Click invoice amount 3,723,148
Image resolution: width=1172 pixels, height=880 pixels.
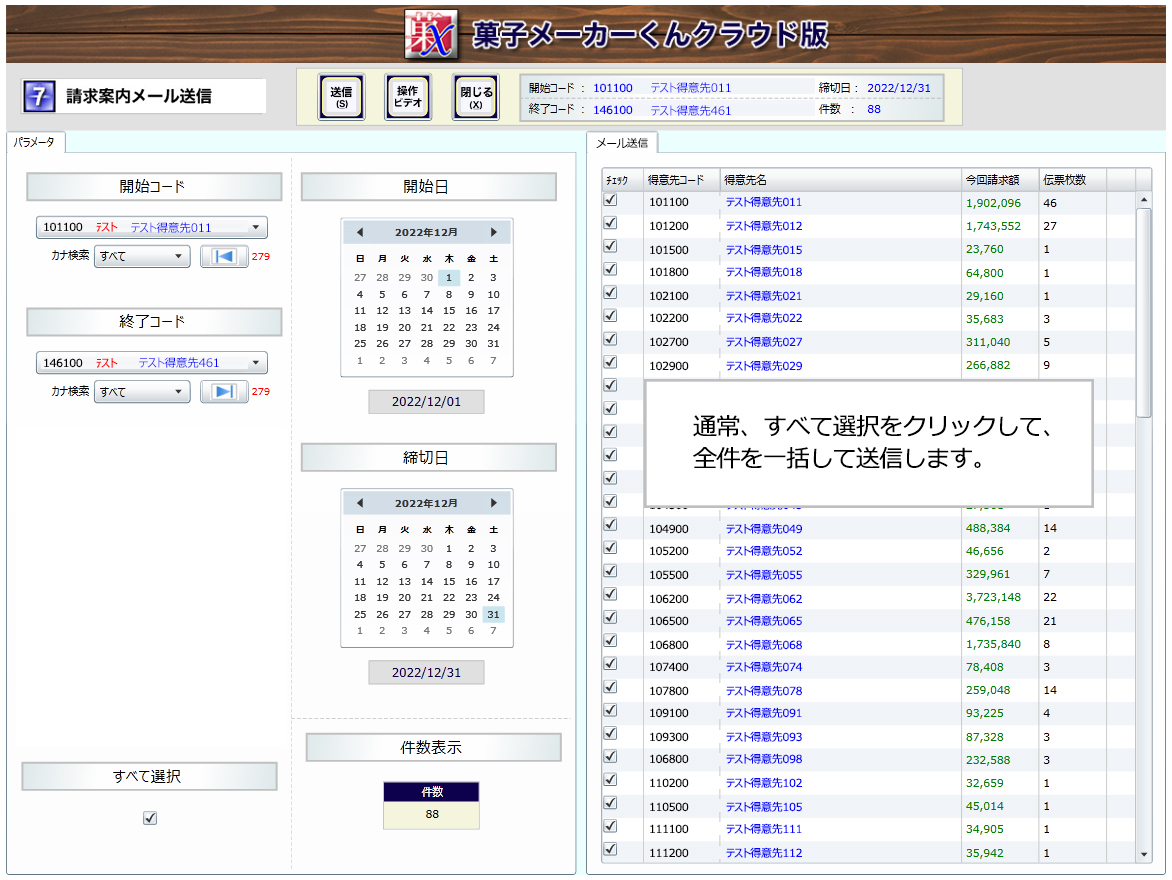tap(993, 597)
